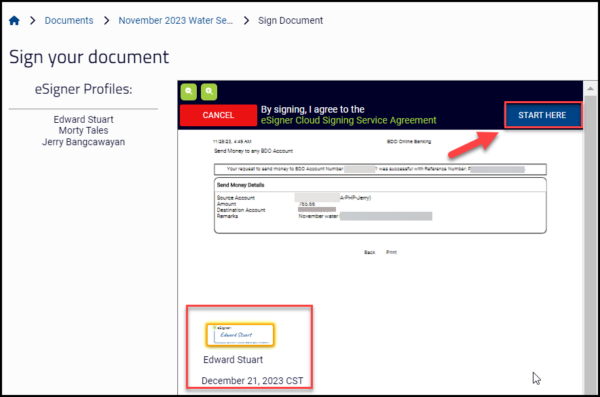Image resolution: width=600 pixels, height=397 pixels.
Task: Click the Print link in document
Action: pyautogui.click(x=391, y=252)
